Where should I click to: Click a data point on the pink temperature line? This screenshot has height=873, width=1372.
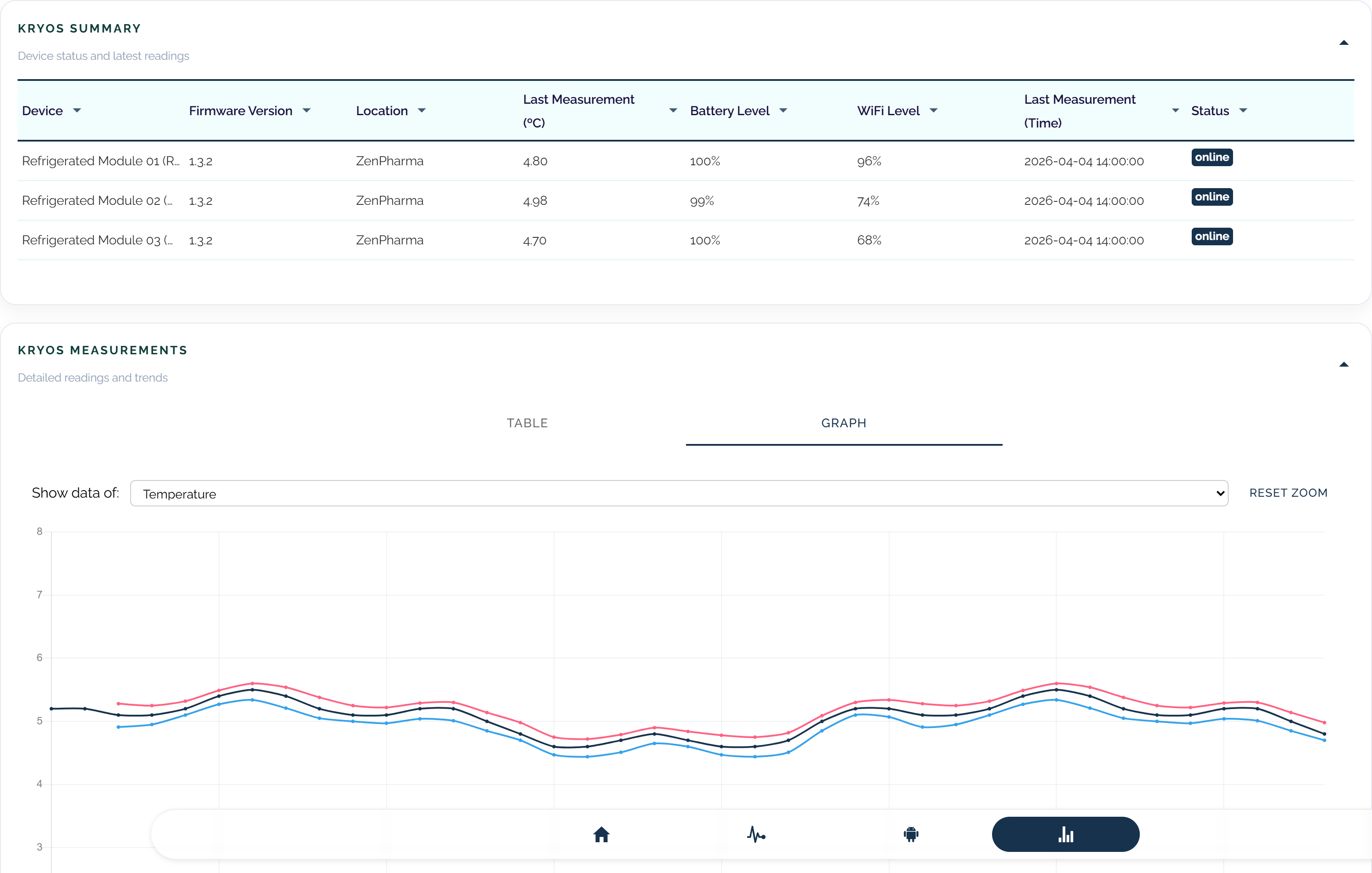pyautogui.click(x=252, y=683)
